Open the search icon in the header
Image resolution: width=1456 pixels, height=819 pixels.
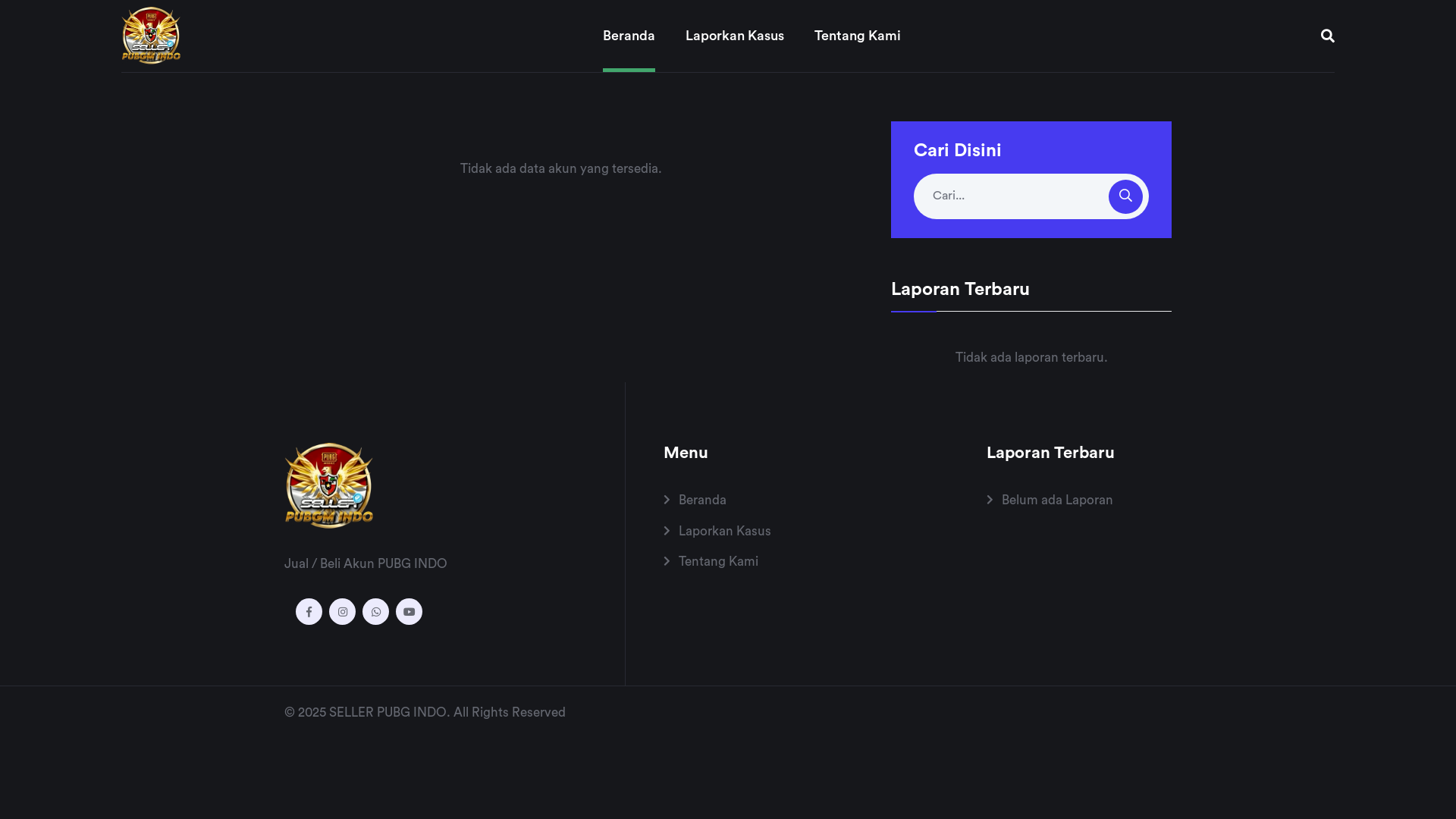pos(1327,36)
